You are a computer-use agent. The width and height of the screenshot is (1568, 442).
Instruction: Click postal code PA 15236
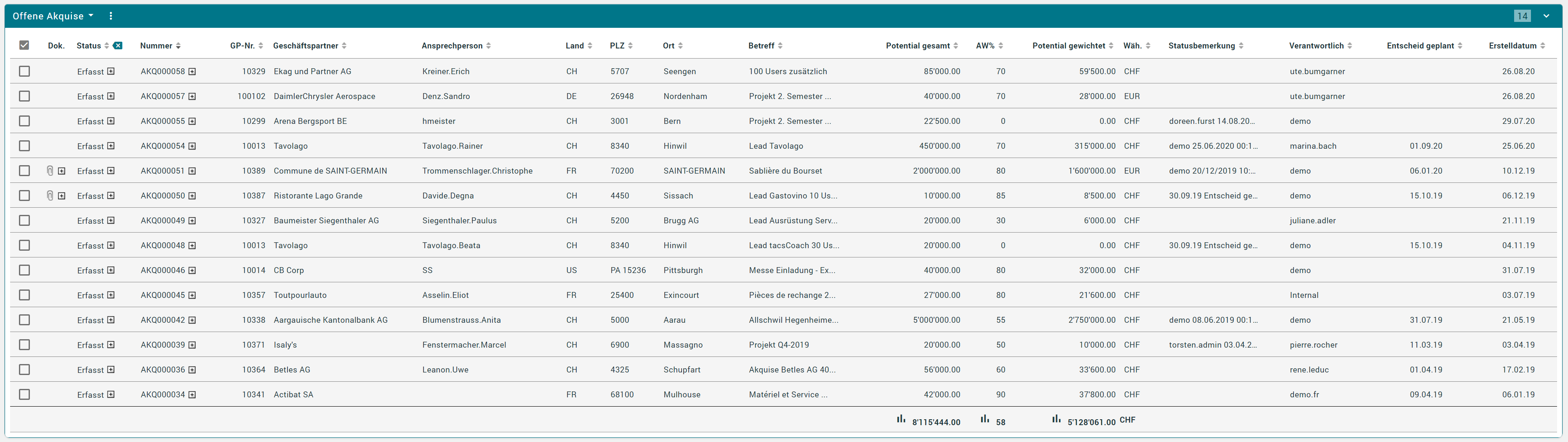pyautogui.click(x=628, y=270)
